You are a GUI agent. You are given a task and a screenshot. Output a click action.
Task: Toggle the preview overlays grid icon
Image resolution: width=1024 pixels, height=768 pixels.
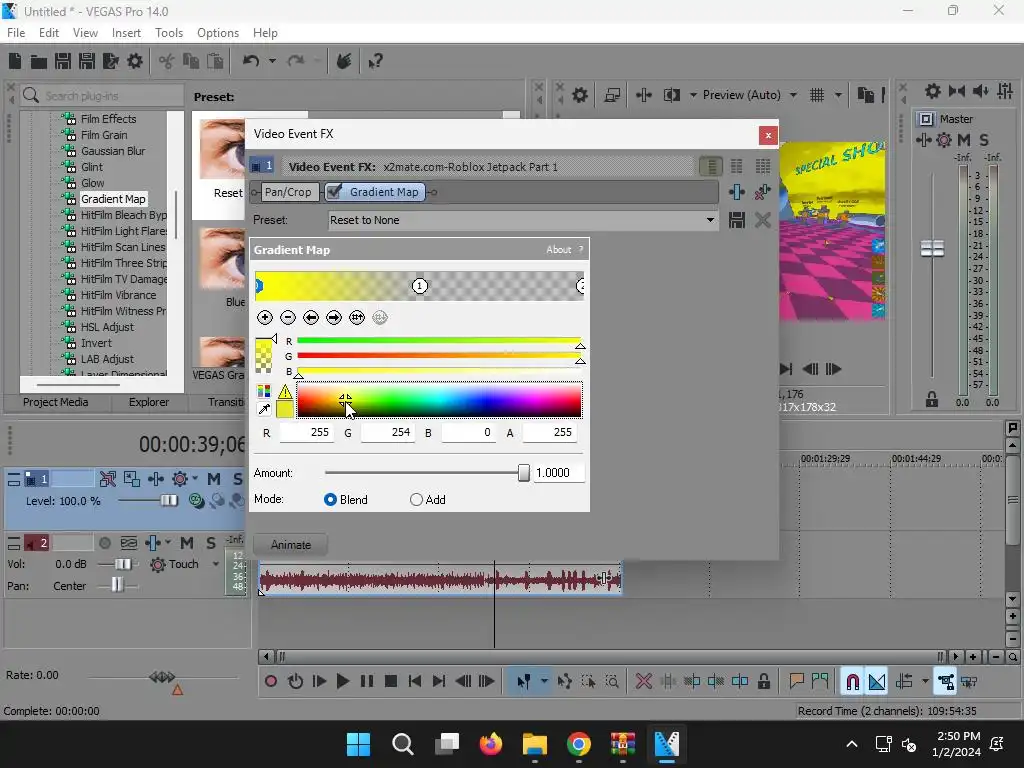coord(817,95)
